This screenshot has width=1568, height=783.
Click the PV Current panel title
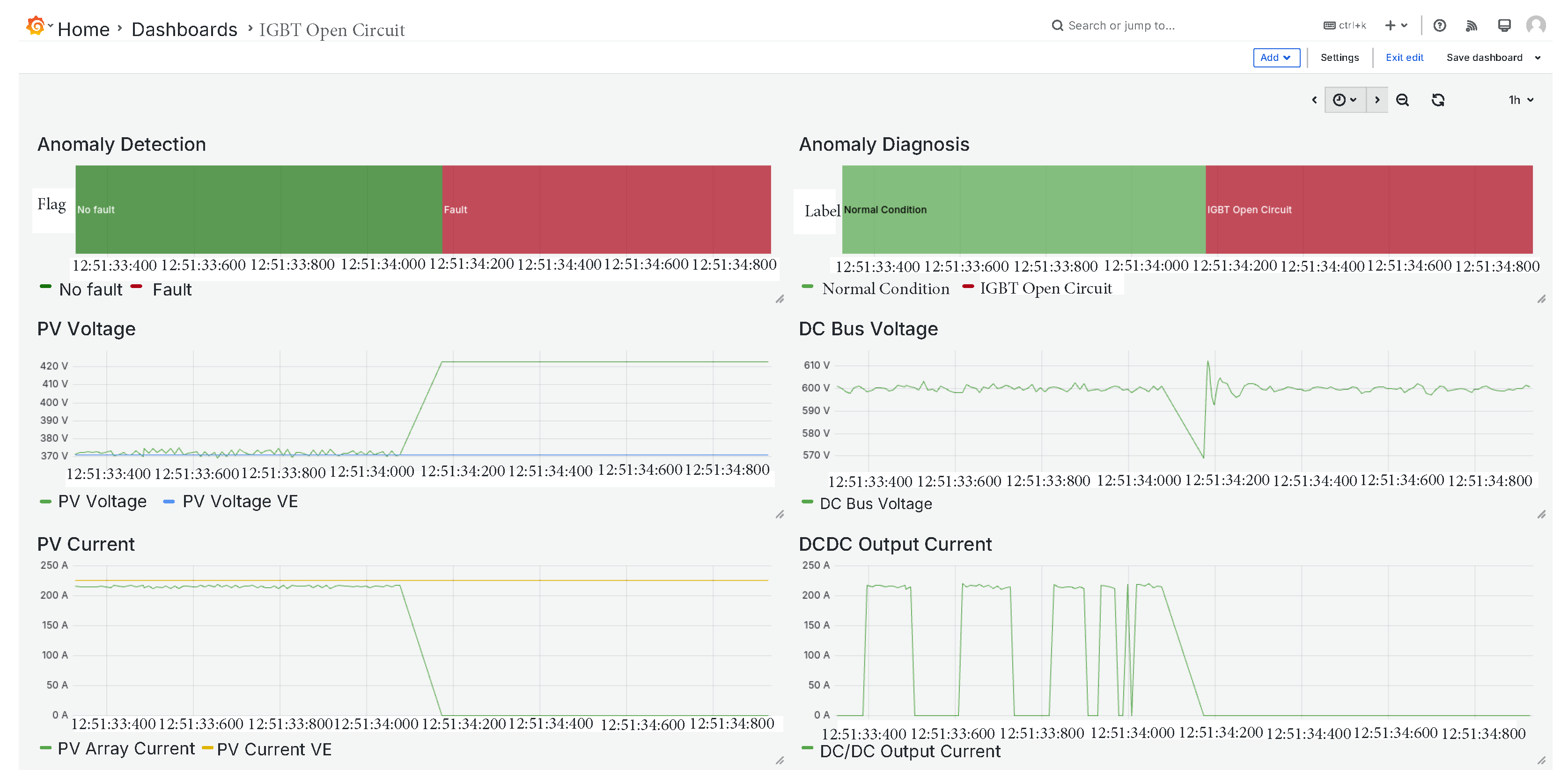point(86,544)
